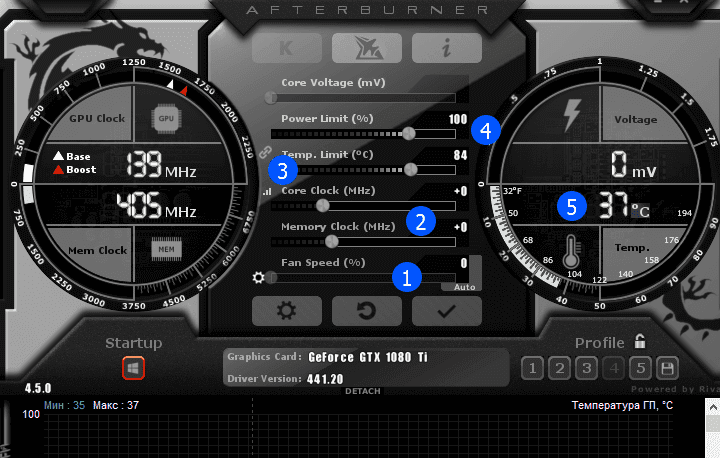Apply settings with the checkmark button

(447, 311)
